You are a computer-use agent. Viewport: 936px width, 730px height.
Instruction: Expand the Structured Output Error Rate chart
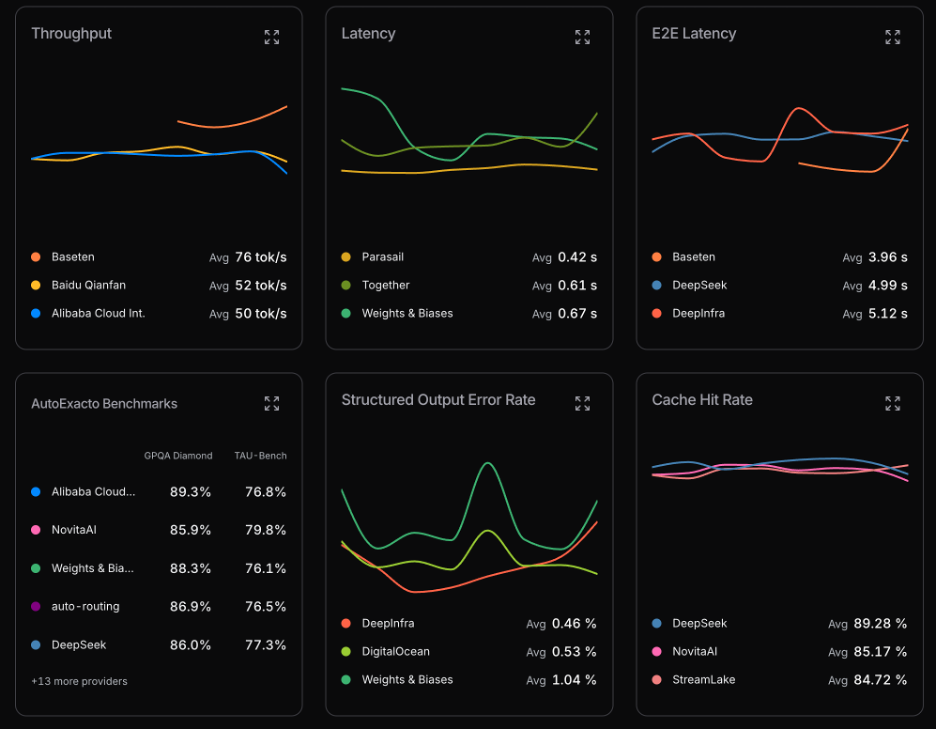pos(582,403)
